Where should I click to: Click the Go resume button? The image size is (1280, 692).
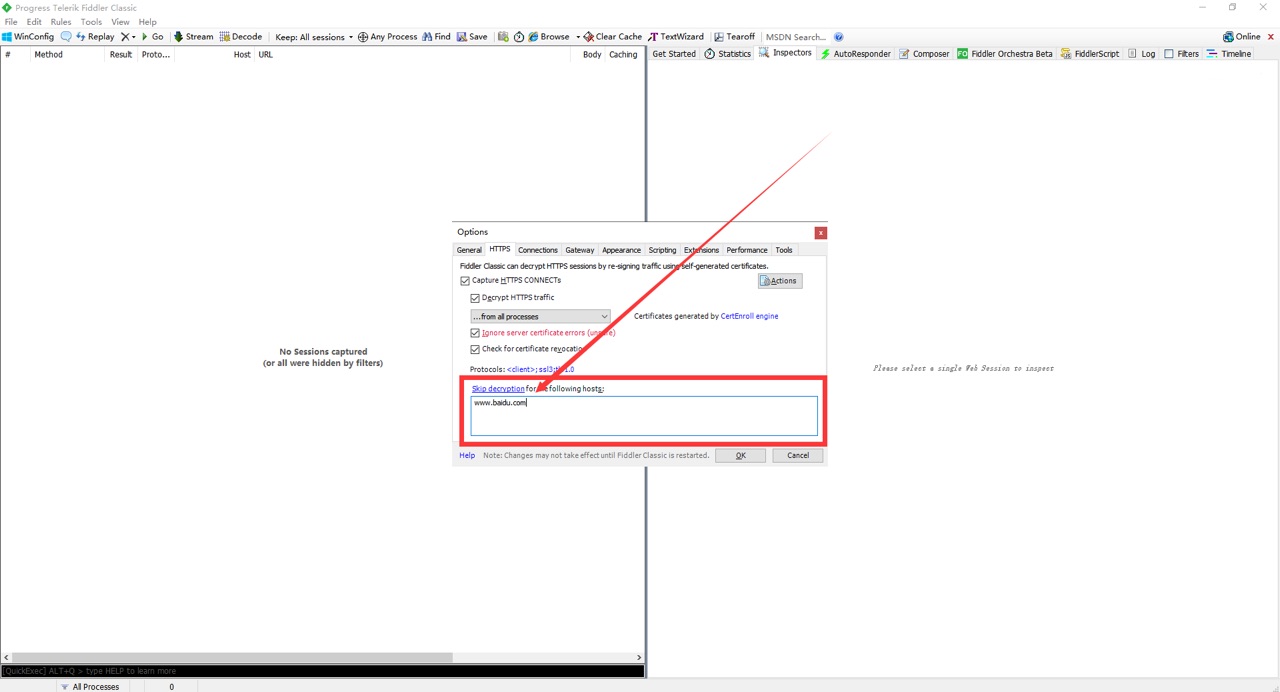coord(153,37)
